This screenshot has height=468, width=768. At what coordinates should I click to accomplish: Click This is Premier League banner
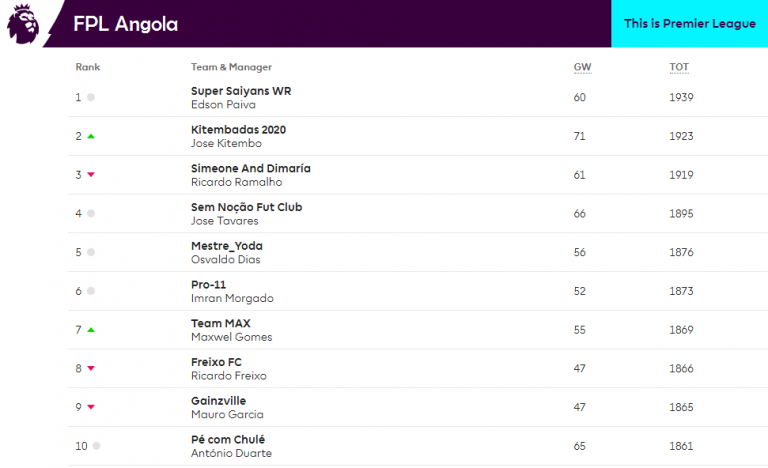[x=689, y=24]
